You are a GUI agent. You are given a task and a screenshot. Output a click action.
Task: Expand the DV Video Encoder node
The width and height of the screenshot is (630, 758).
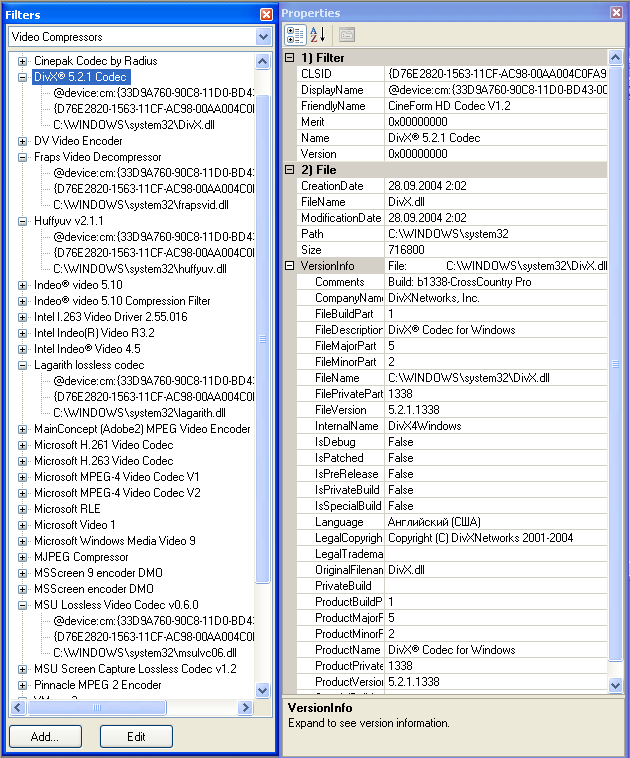[x=22, y=141]
